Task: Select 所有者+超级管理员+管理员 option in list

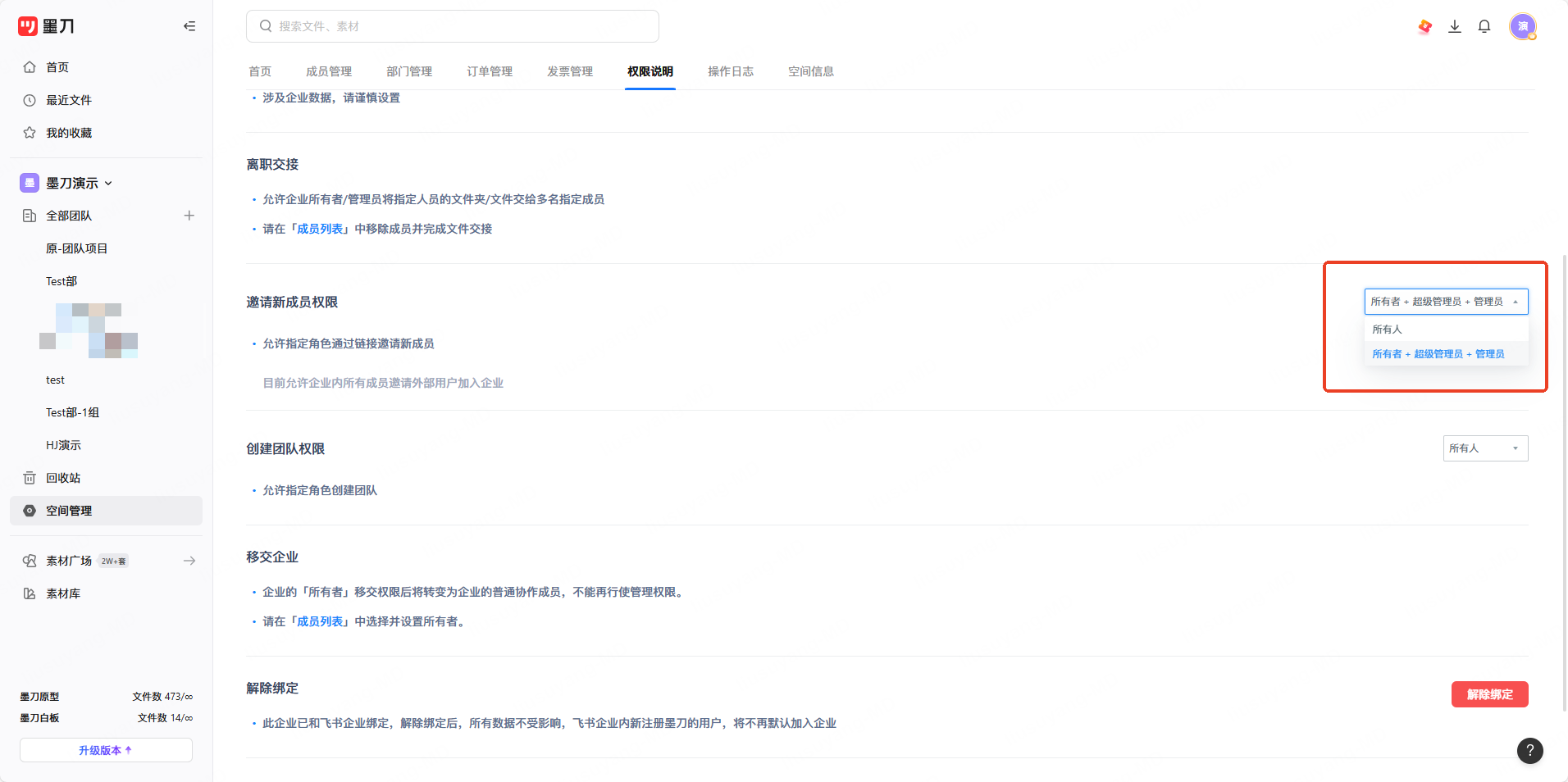Action: click(1446, 354)
